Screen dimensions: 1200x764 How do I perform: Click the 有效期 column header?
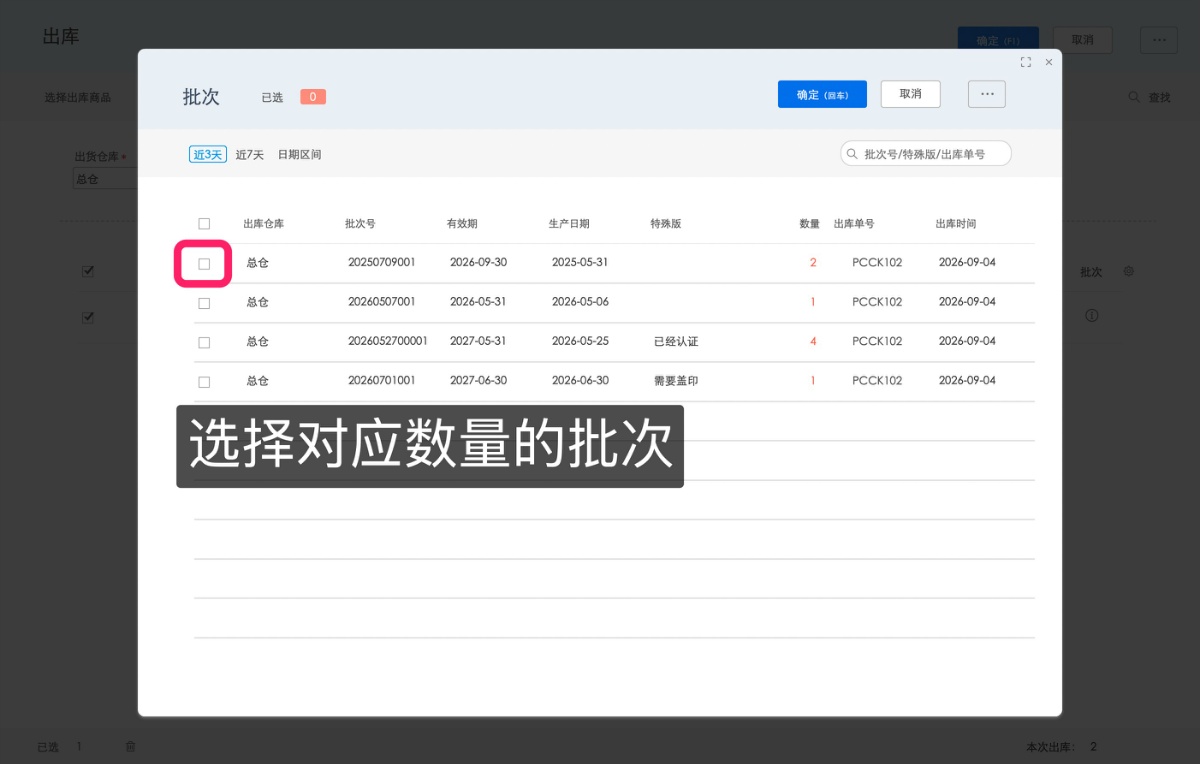click(x=462, y=224)
